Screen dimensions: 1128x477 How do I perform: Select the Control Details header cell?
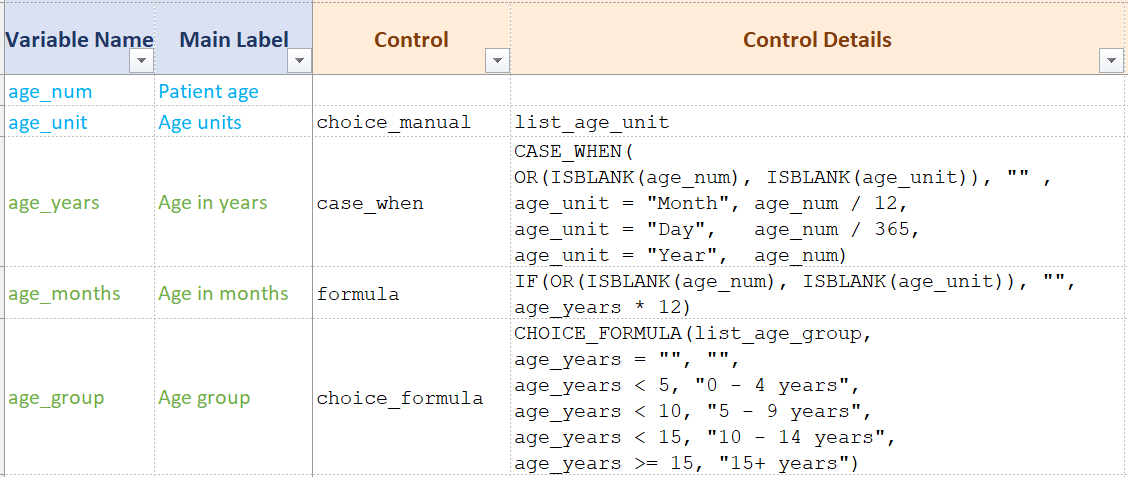[x=817, y=39]
